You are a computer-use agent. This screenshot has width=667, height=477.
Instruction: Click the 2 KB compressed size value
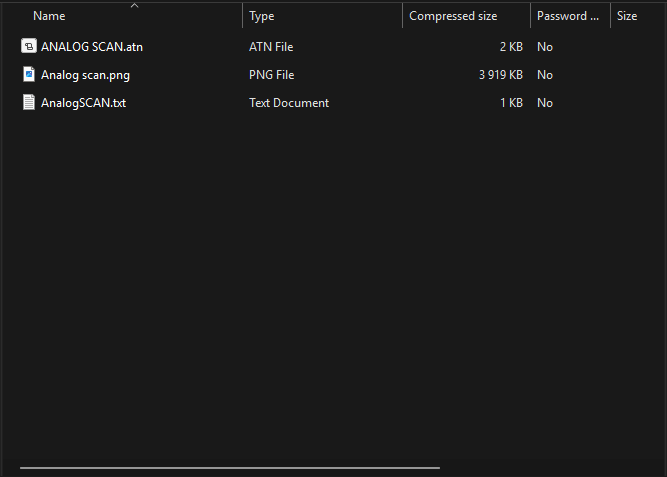click(511, 47)
